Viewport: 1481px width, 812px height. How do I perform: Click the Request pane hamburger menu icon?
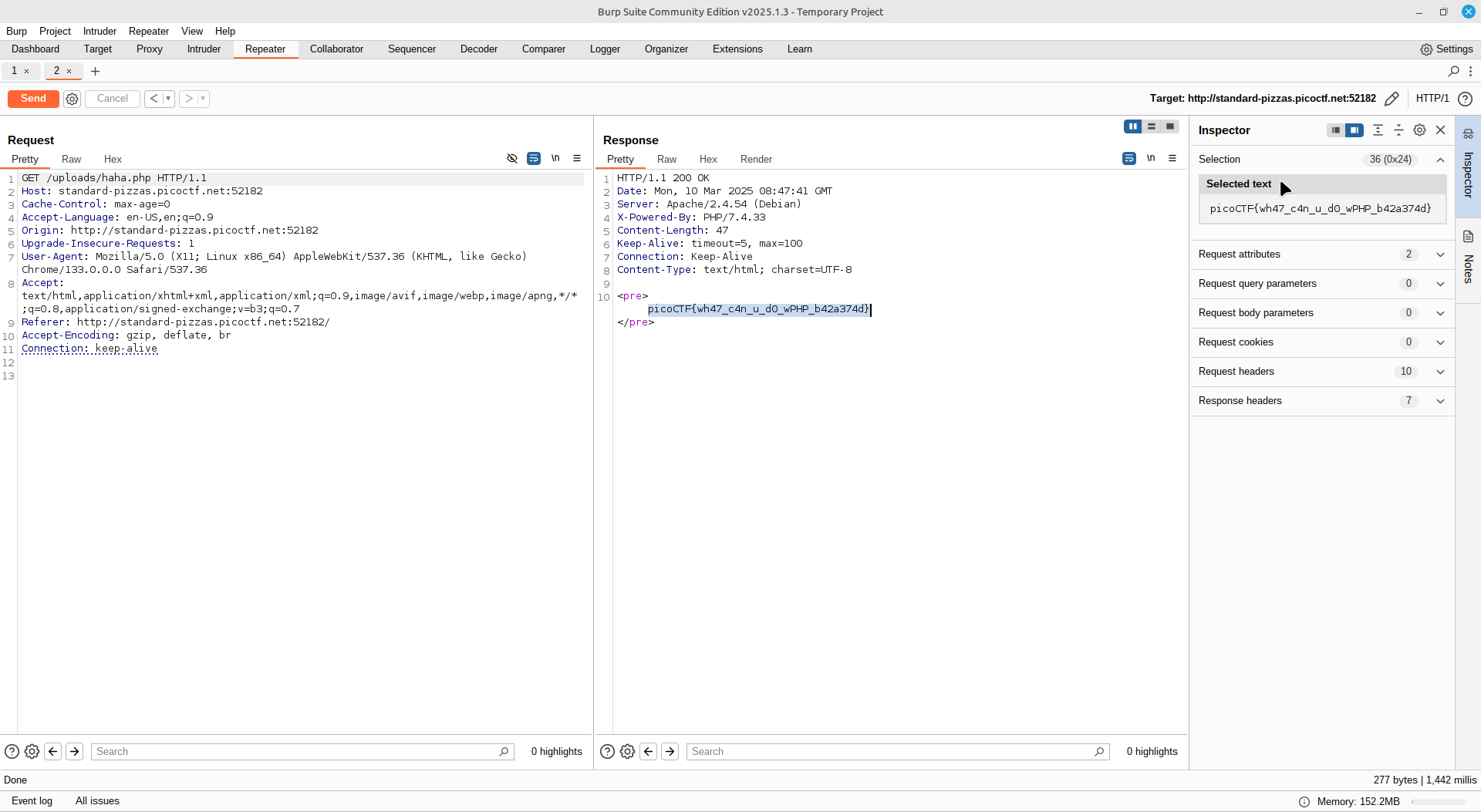577,158
